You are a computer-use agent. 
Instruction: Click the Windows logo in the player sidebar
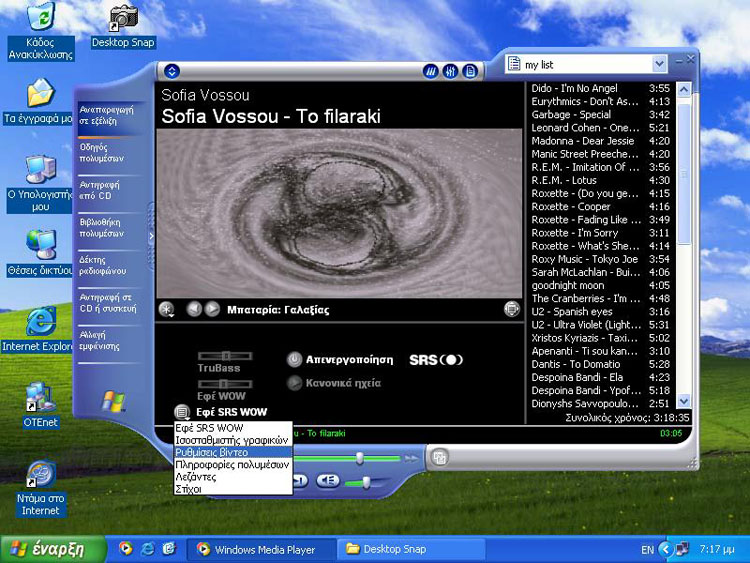(113, 401)
